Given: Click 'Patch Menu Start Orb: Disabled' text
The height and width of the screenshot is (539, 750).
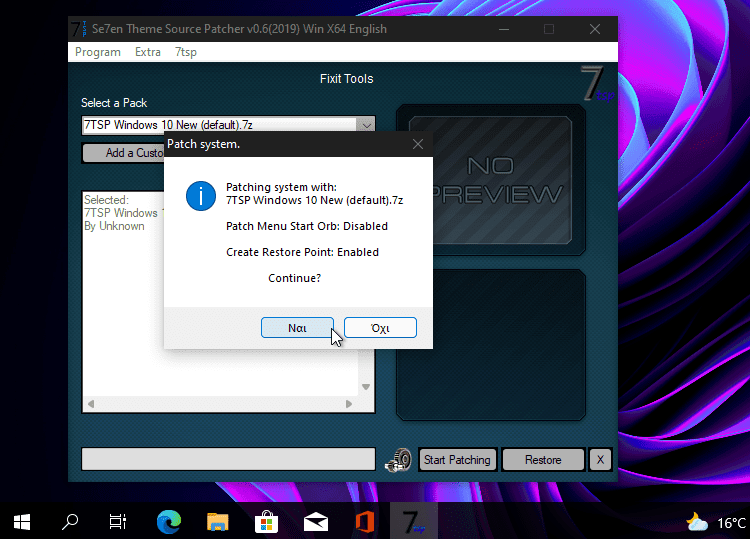Looking at the screenshot, I should pos(307,226).
